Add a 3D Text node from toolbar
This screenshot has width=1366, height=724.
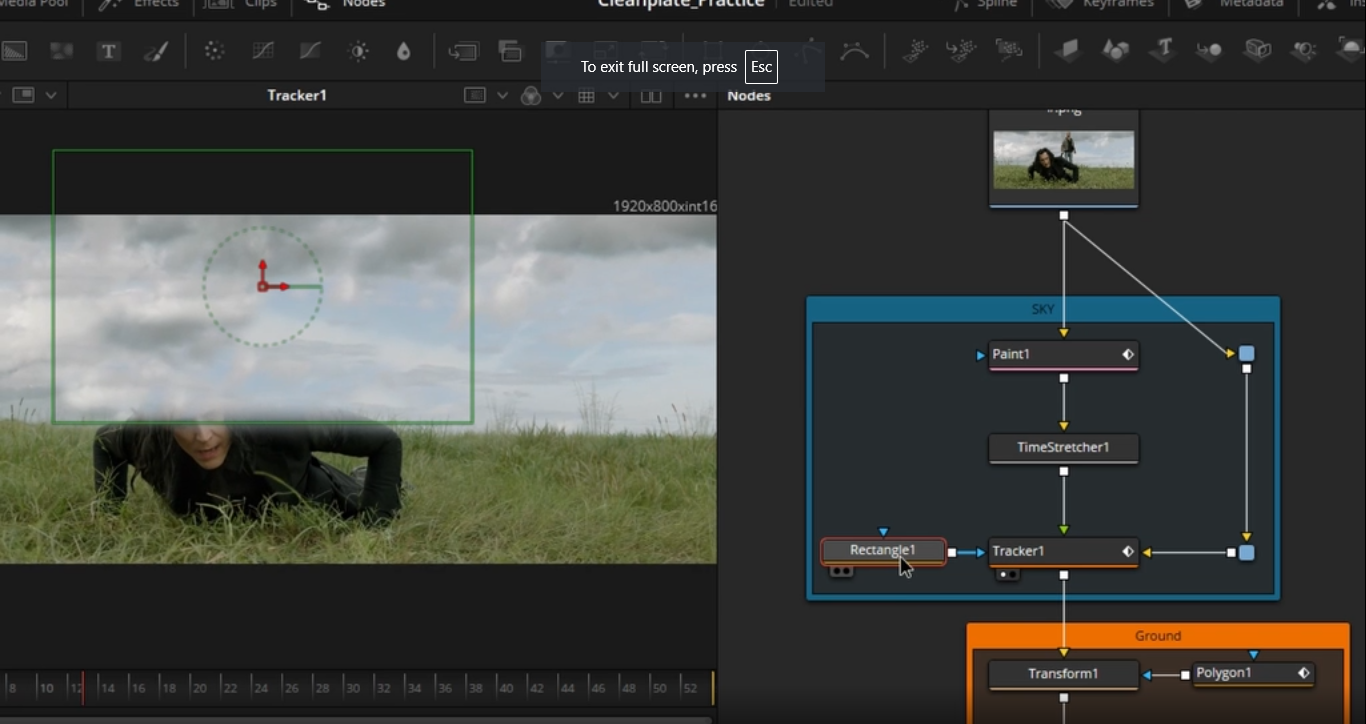coord(1162,49)
